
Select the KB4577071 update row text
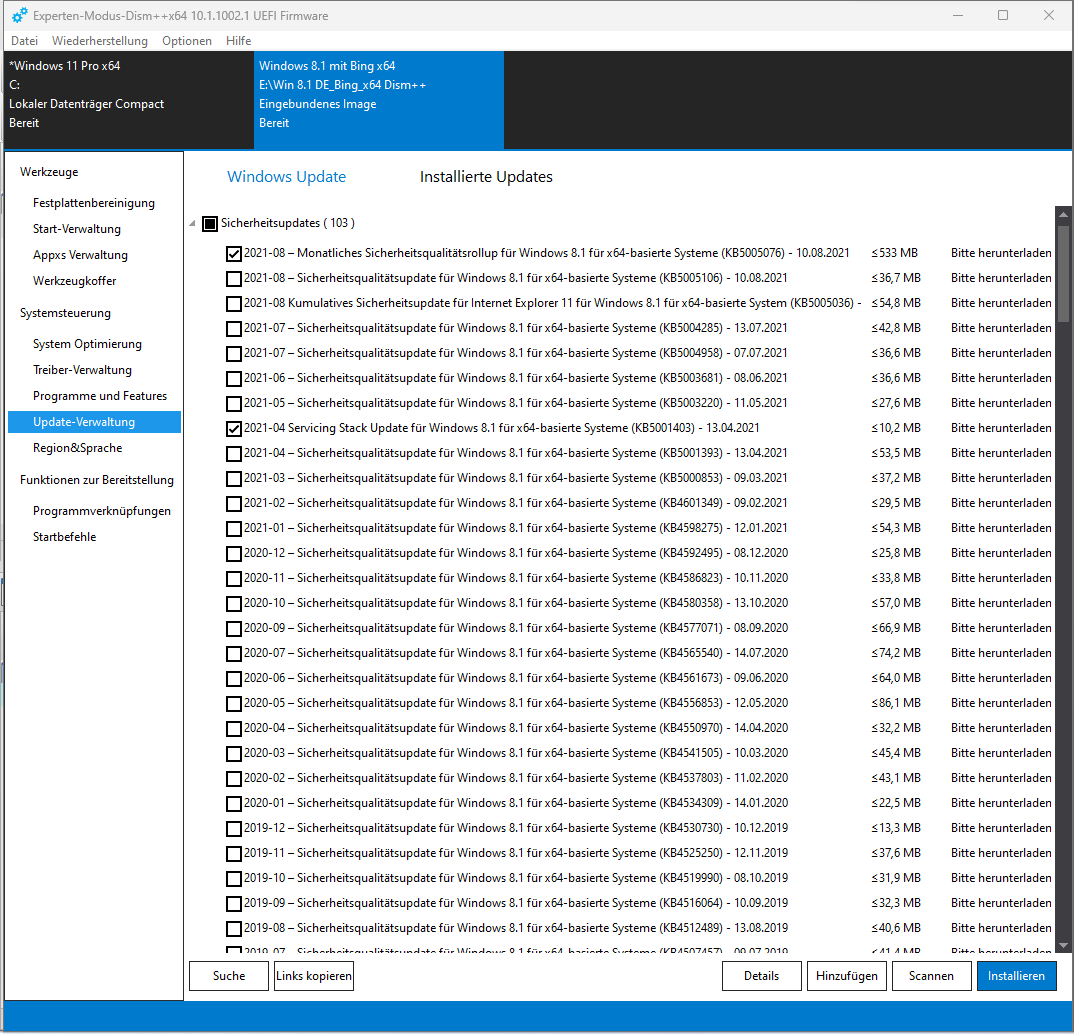[516, 627]
